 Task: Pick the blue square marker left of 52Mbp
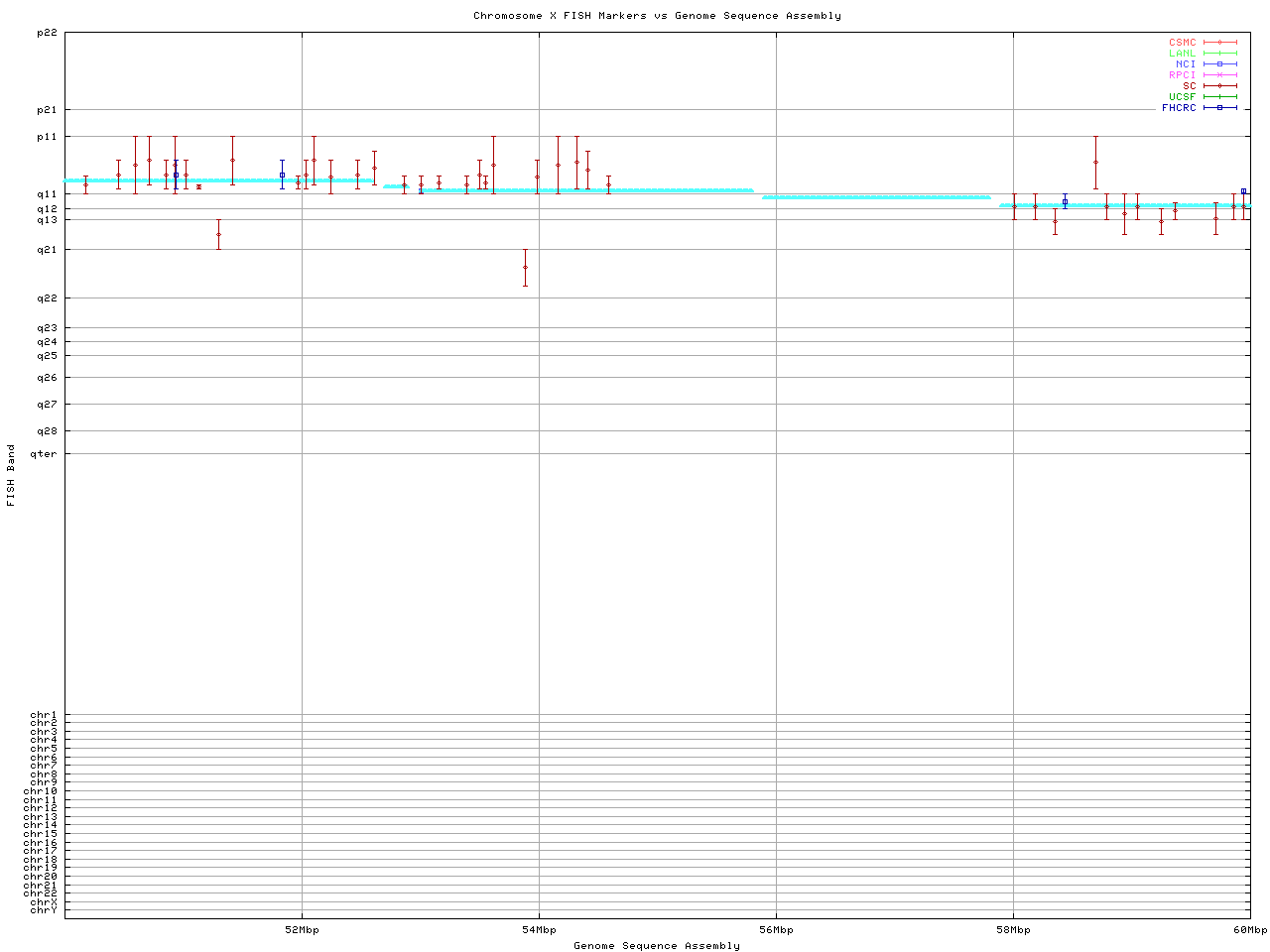282,175
